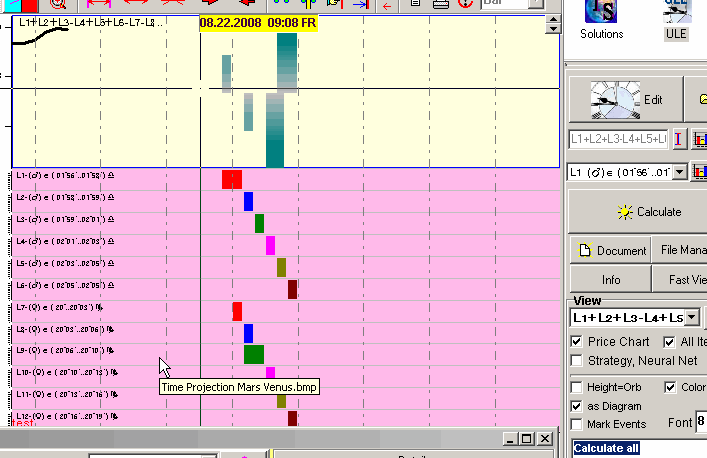Open the L1 Mars term dropdown

[x=681, y=172]
